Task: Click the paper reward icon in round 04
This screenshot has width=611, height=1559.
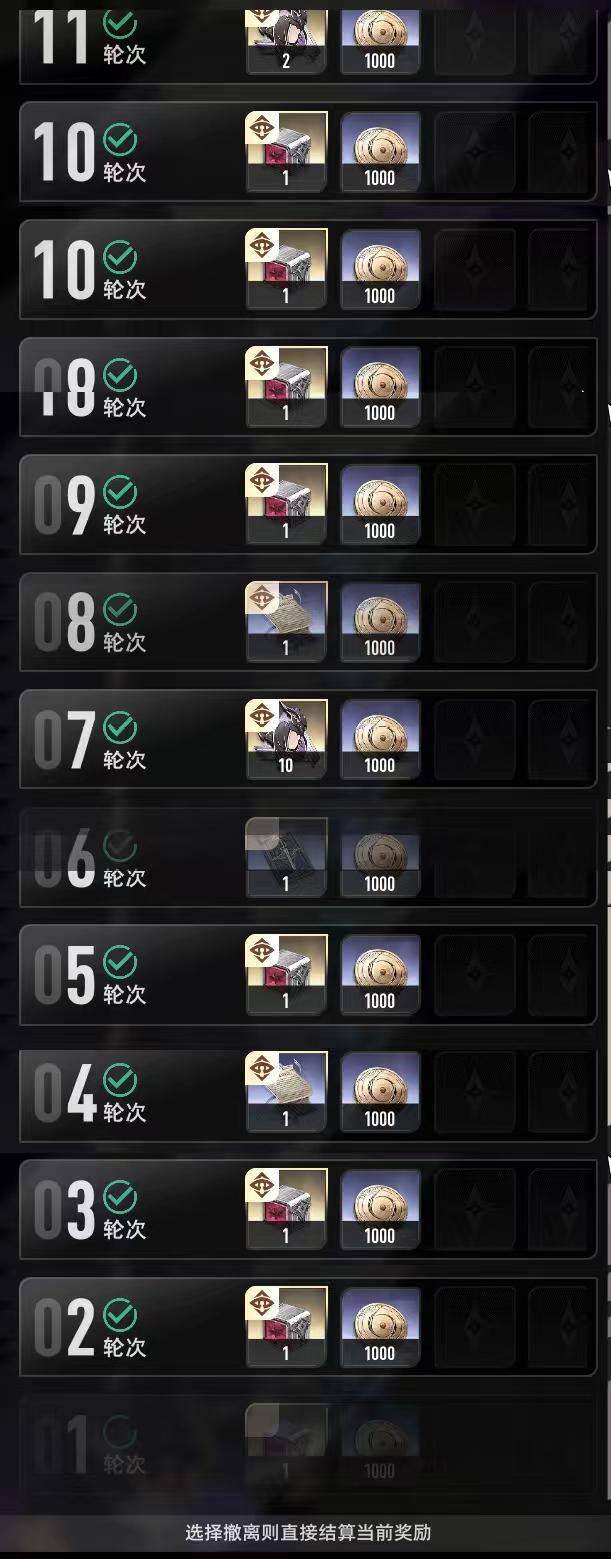Action: 286,1092
